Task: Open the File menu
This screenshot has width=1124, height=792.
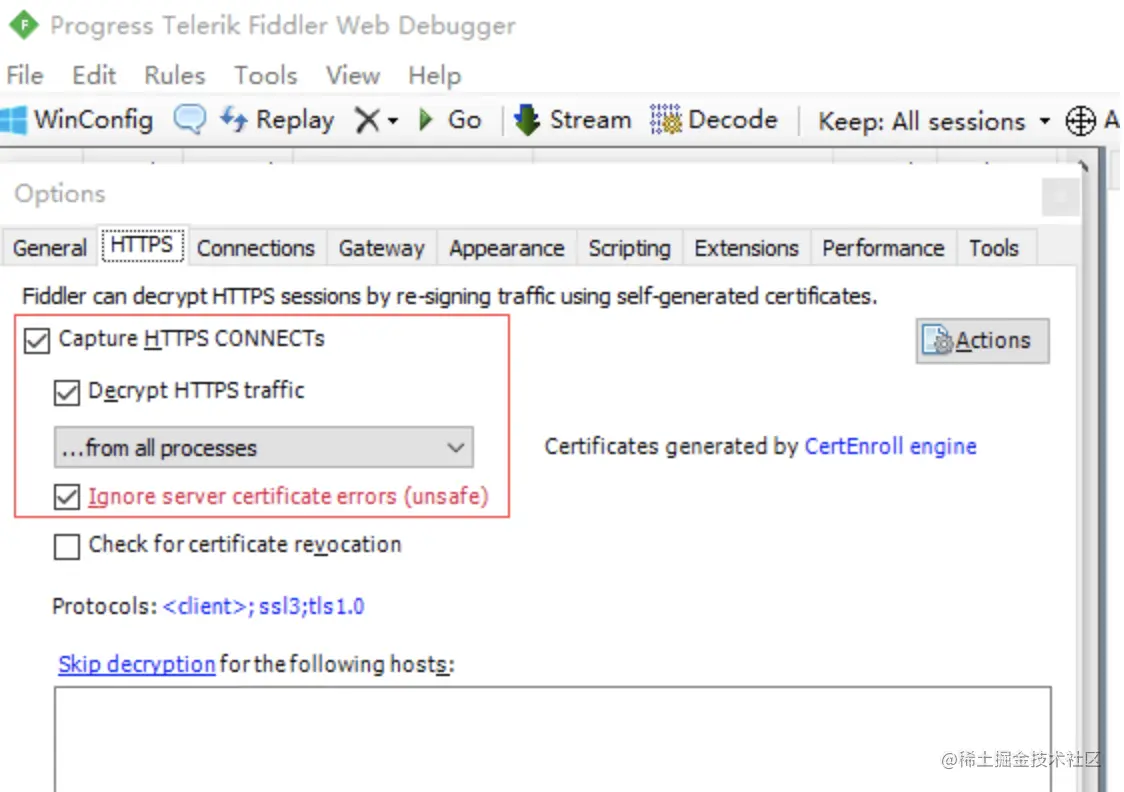Action: coord(25,75)
